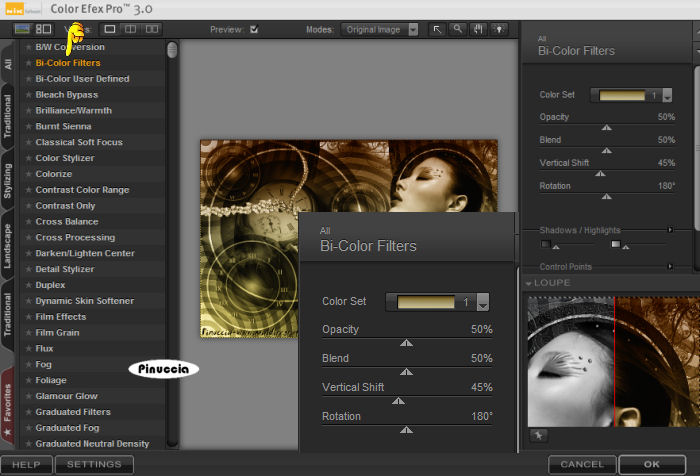Select the Contrast Color Range filter

point(82,190)
